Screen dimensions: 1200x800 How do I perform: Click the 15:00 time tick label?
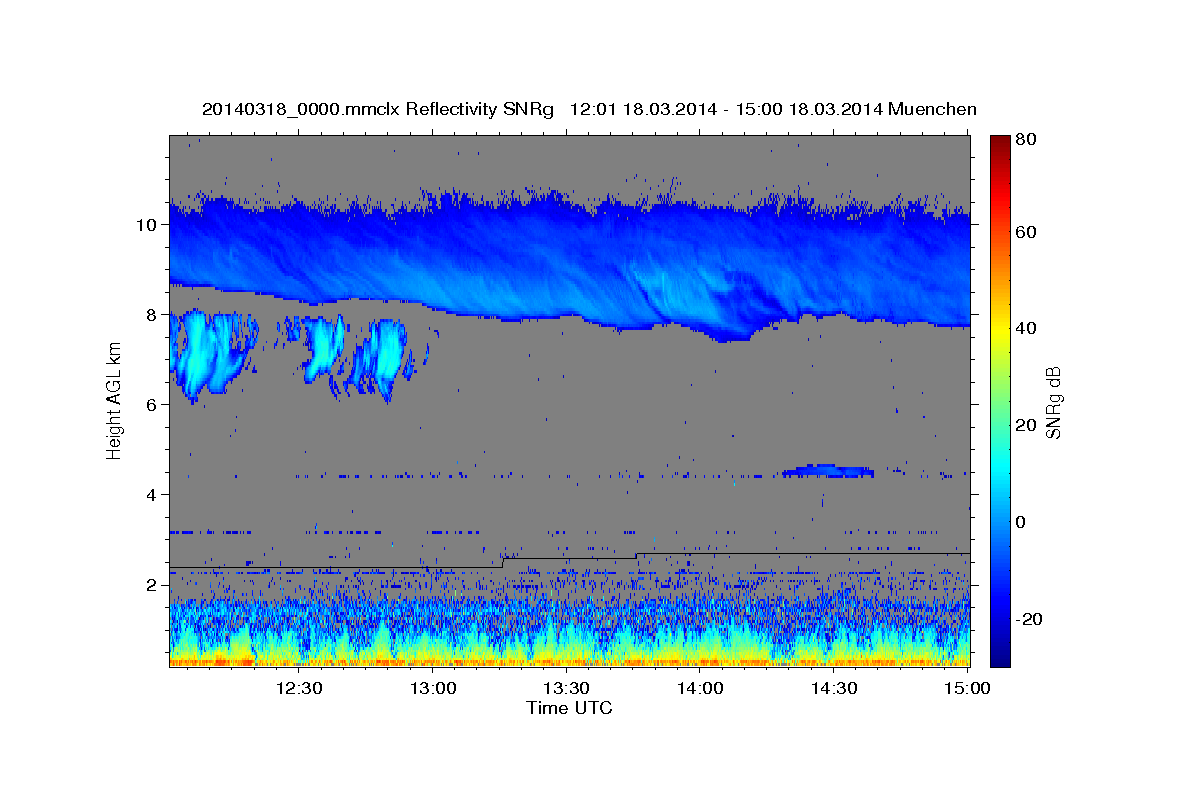(x=966, y=688)
